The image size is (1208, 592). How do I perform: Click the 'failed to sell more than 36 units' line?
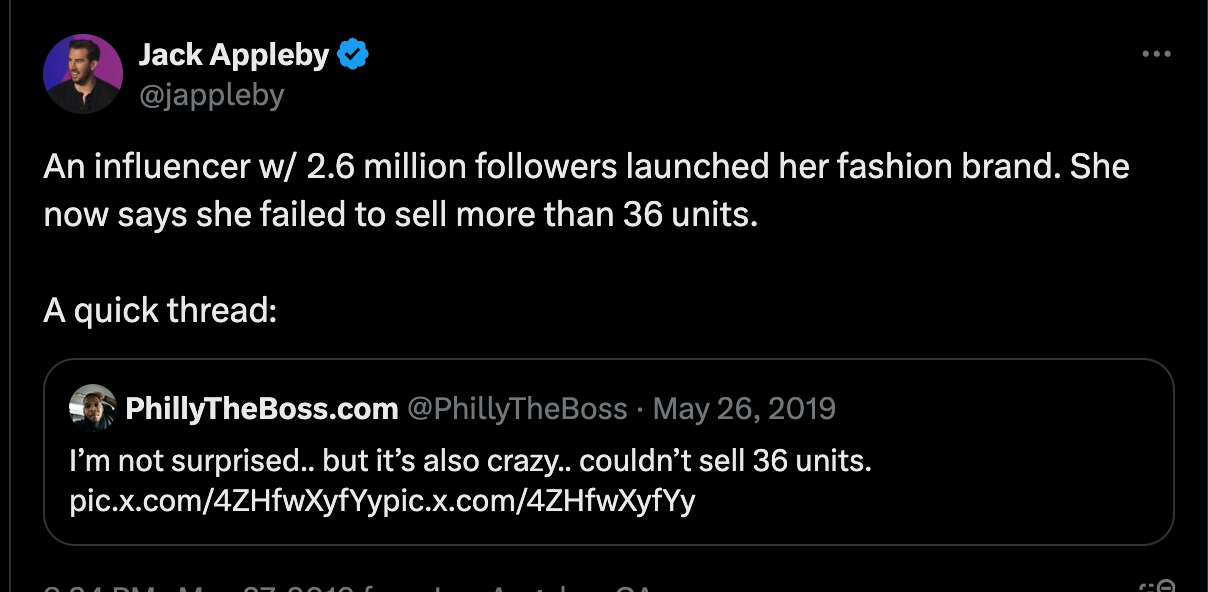(x=400, y=214)
